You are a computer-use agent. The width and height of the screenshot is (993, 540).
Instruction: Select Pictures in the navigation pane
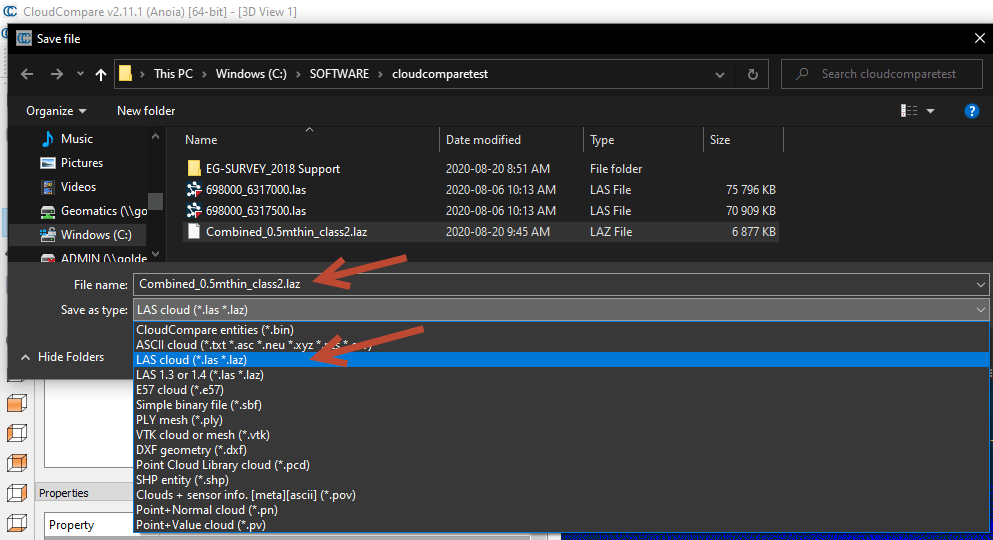point(82,163)
